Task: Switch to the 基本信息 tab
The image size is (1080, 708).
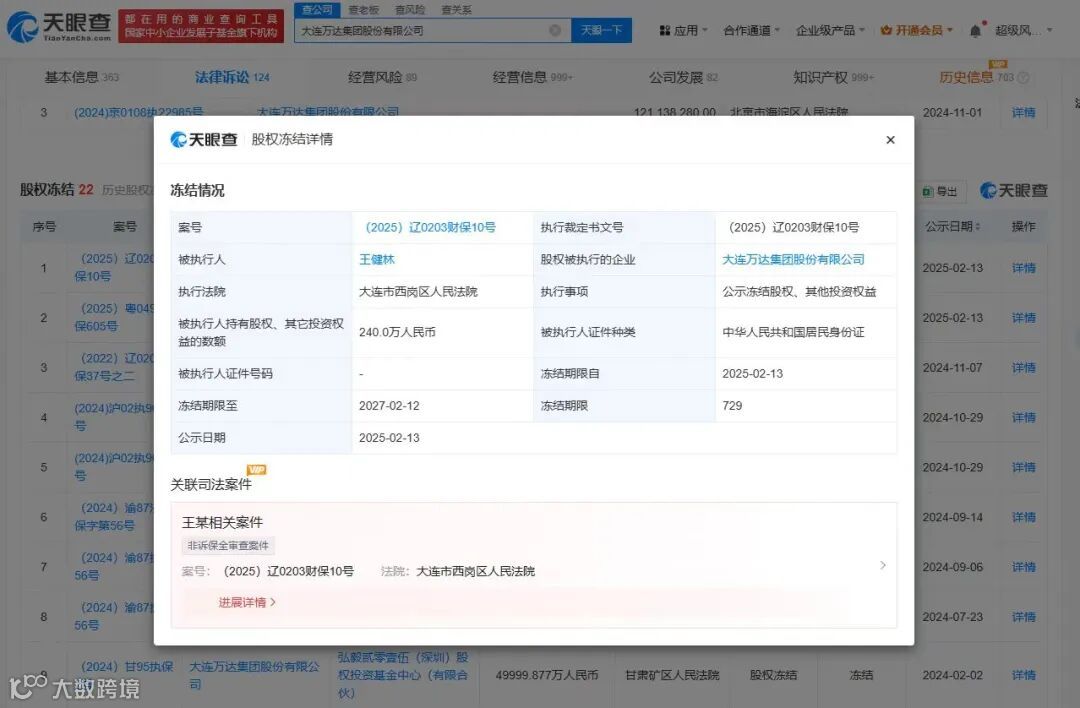Action: pyautogui.click(x=81, y=77)
